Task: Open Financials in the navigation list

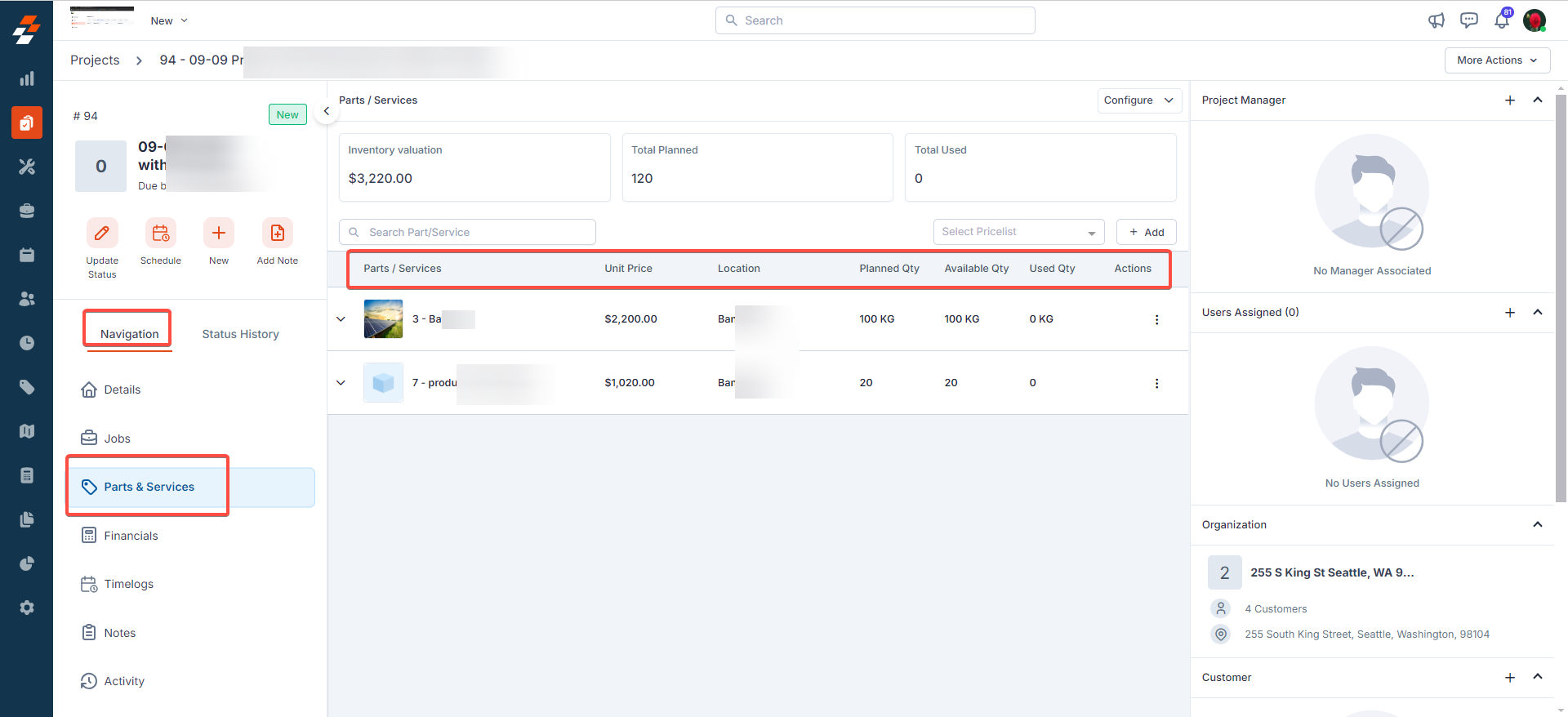Action: tap(131, 536)
